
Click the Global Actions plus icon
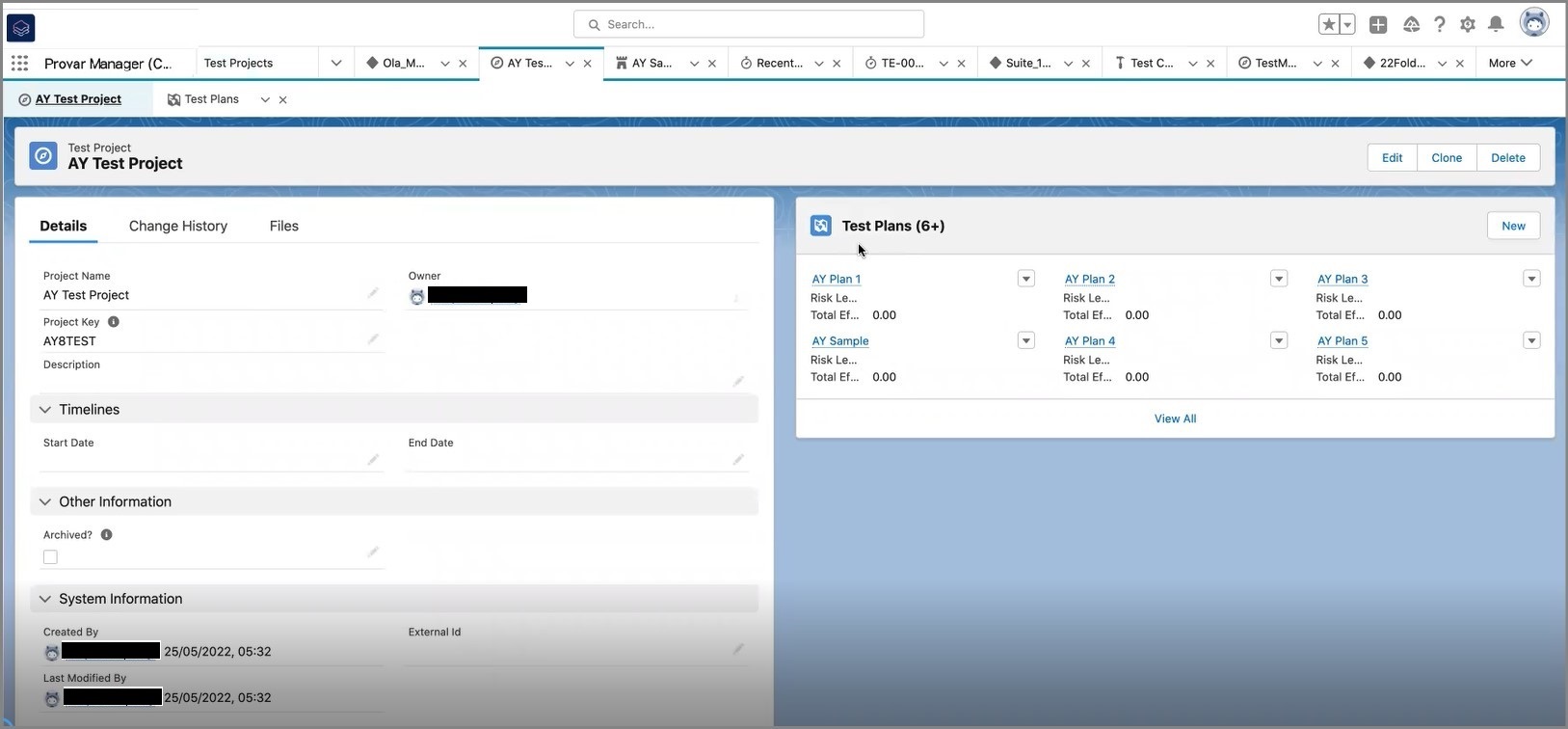pos(1378,25)
